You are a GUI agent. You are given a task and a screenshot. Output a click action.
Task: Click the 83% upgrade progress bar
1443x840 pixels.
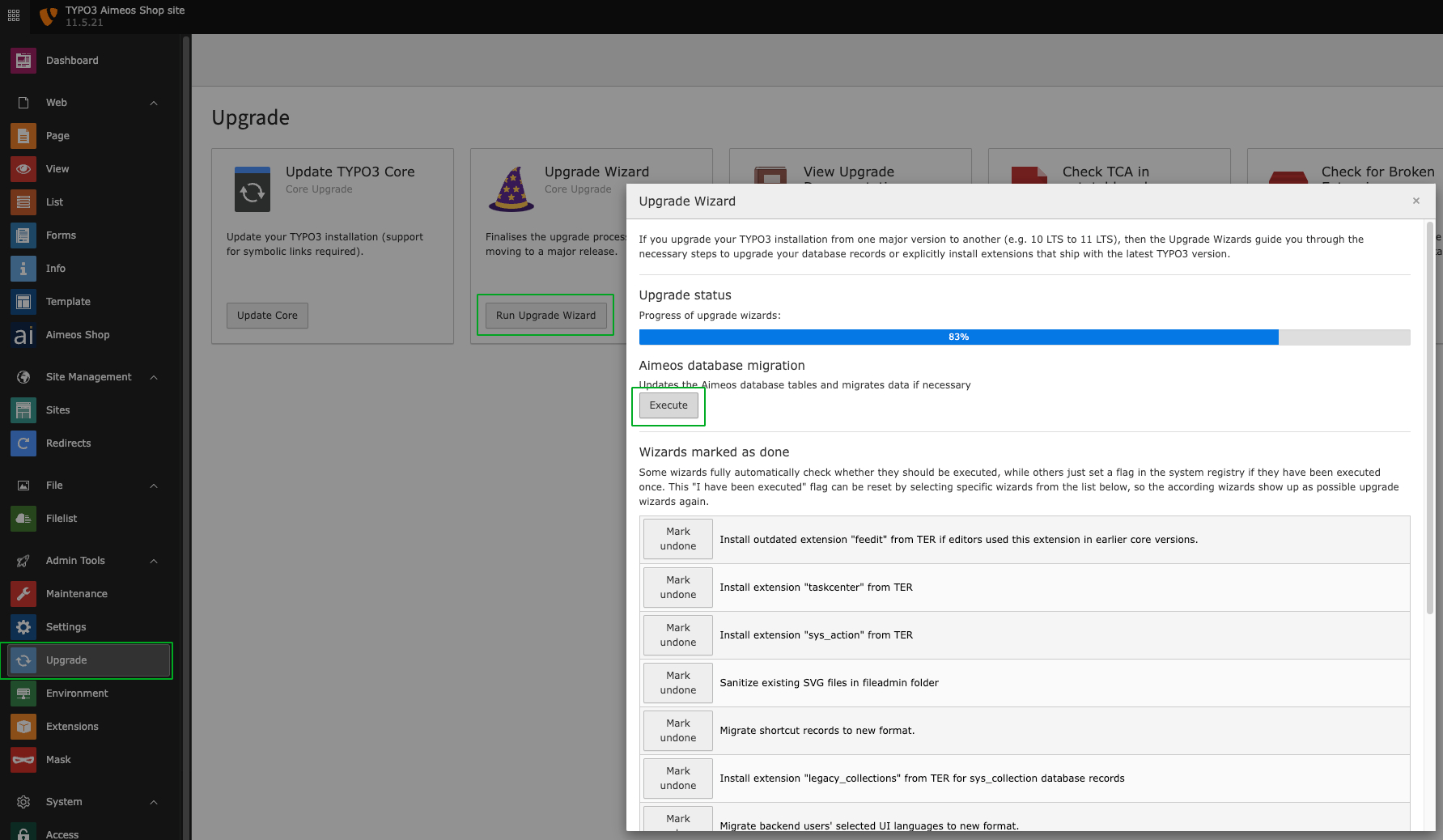tap(1025, 337)
